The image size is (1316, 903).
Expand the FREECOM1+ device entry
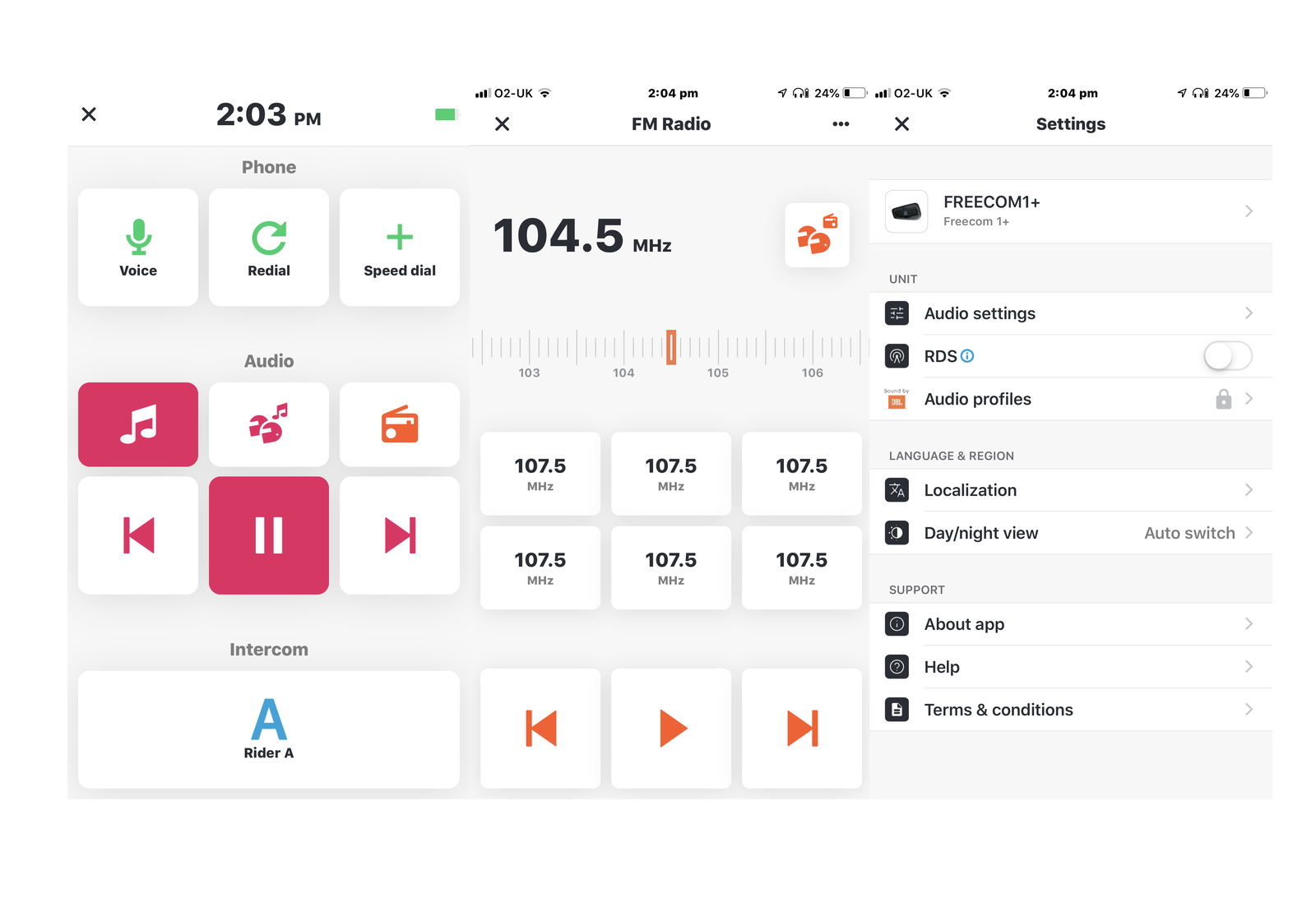coord(1071,211)
